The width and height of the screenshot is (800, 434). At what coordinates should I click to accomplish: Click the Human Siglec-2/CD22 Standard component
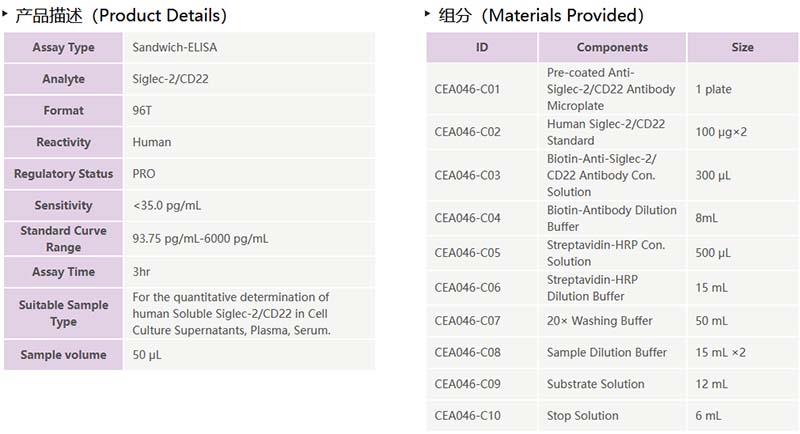[x=606, y=132]
